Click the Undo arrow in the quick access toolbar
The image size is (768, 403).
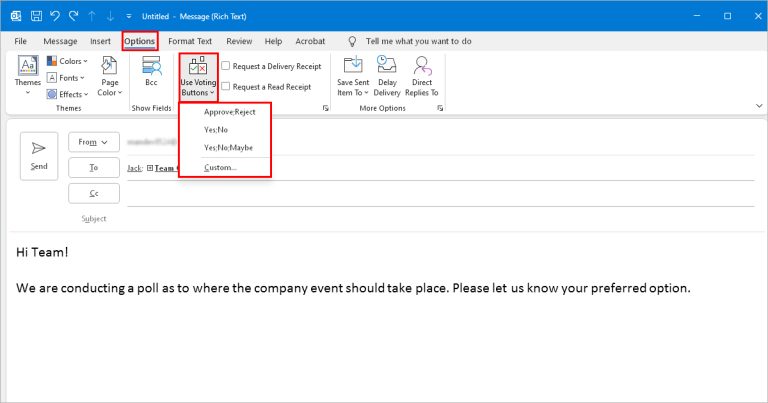click(x=55, y=16)
